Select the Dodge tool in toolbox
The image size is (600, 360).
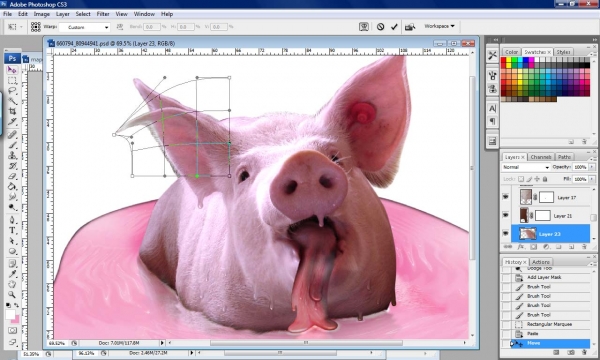12,207
